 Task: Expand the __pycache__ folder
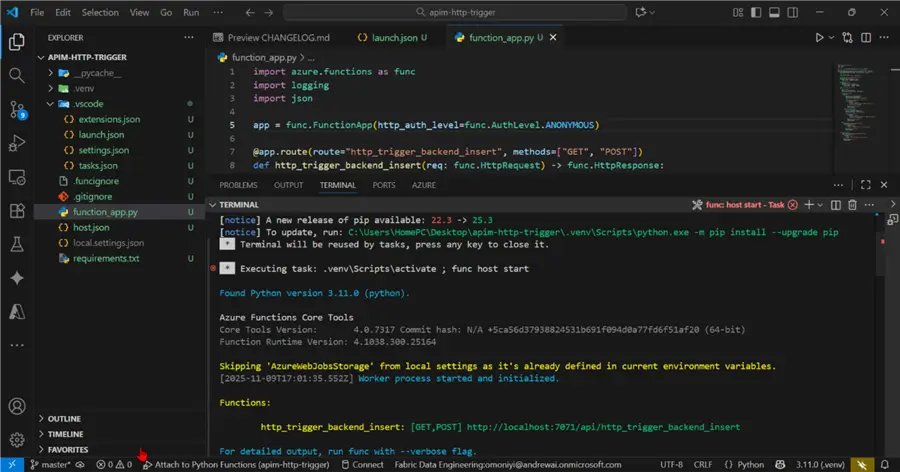(51, 73)
